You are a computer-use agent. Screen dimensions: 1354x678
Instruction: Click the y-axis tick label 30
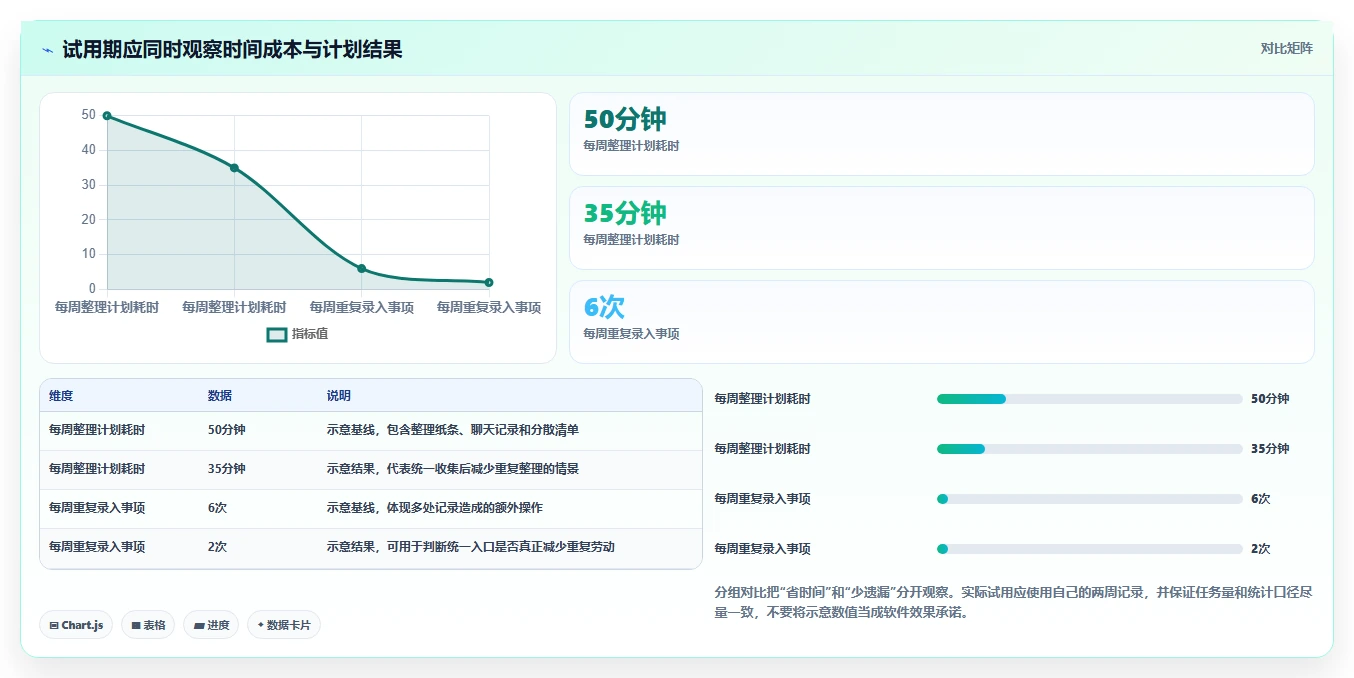pos(89,185)
